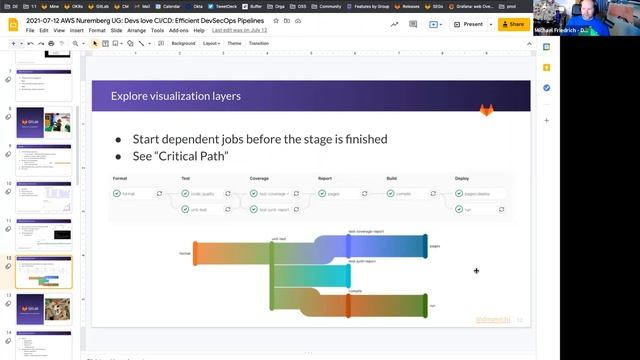Insert a text box
Viewport: 640px width, 360px height.
(105, 43)
